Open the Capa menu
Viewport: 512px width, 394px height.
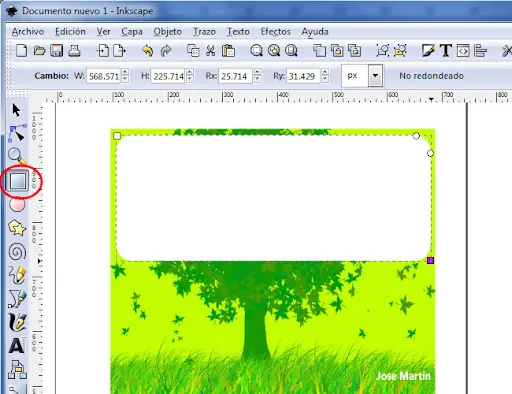pyautogui.click(x=132, y=32)
